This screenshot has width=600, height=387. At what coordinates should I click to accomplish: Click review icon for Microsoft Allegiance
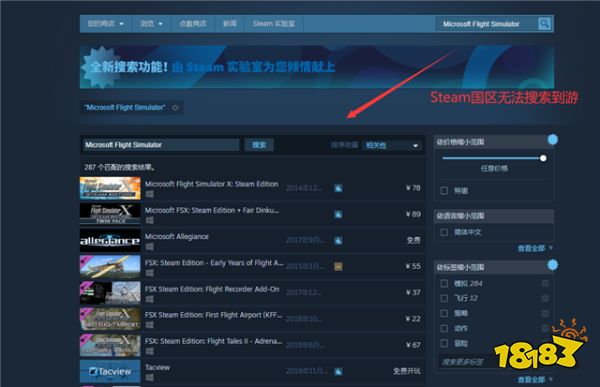click(338, 240)
